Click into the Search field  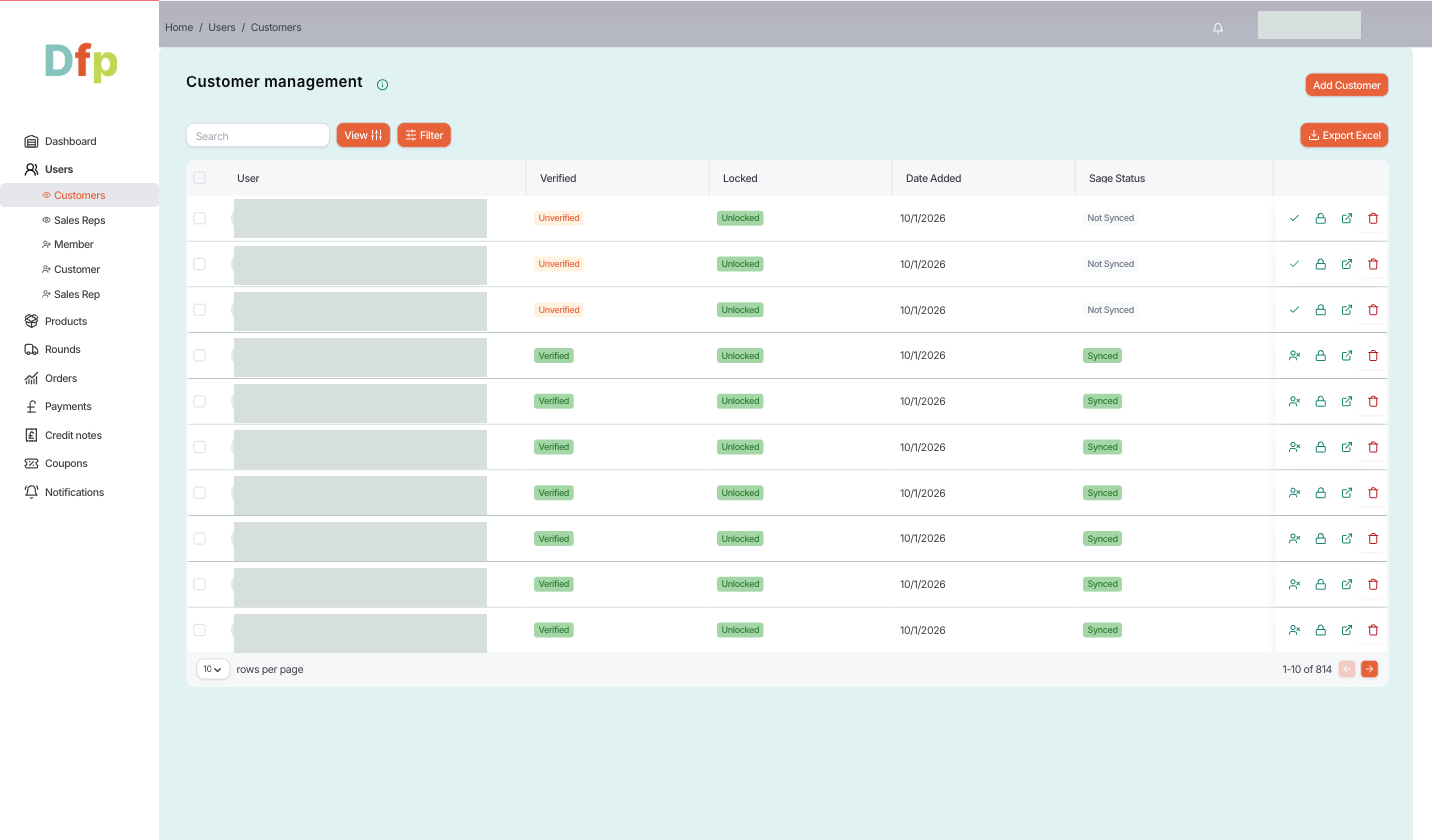click(x=258, y=135)
